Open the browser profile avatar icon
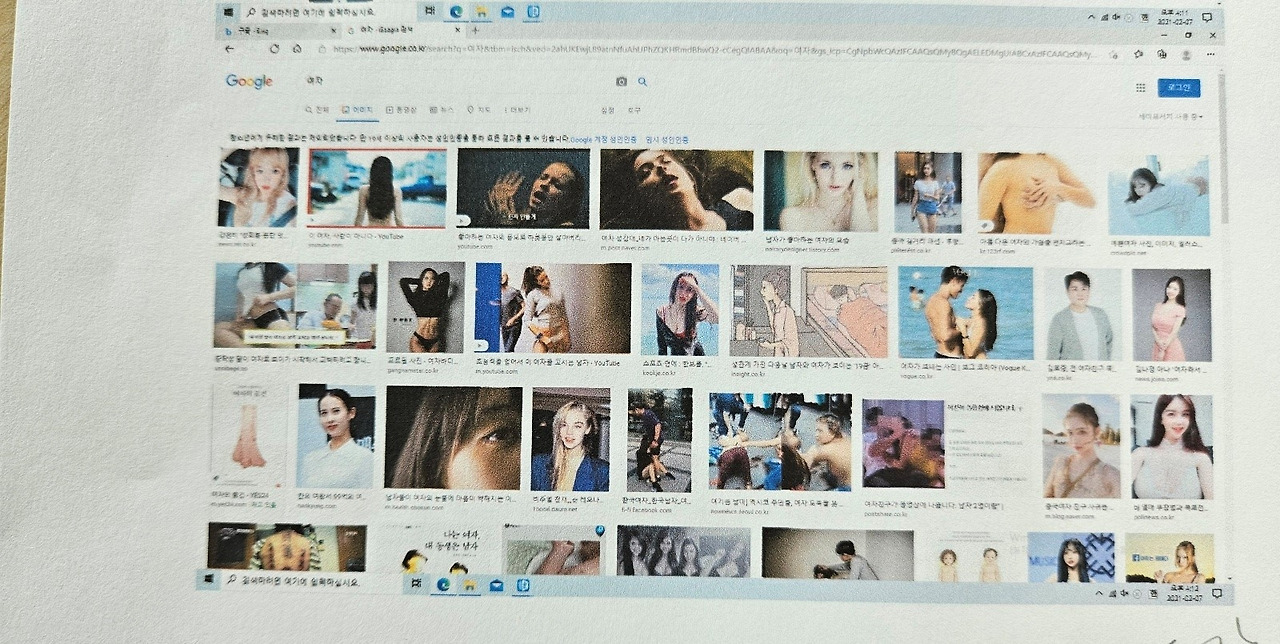This screenshot has width=1280, height=644. click(x=1186, y=54)
